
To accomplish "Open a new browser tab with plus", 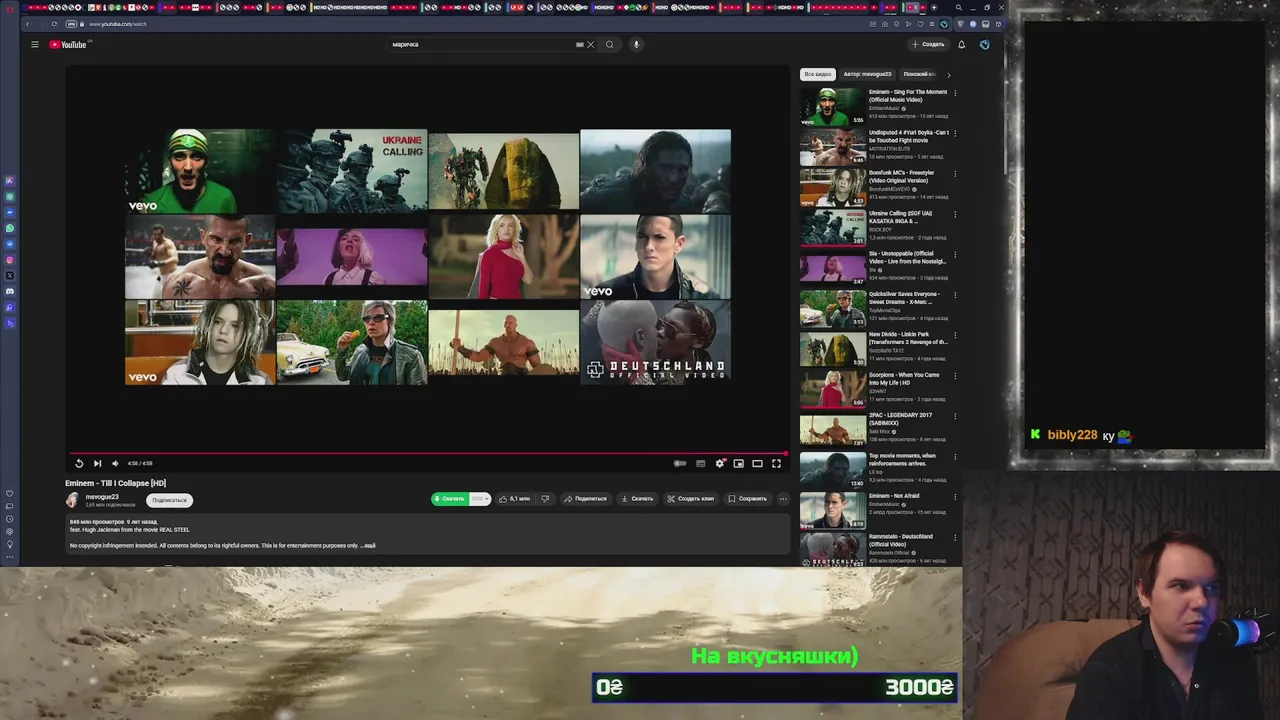I will coord(934,7).
